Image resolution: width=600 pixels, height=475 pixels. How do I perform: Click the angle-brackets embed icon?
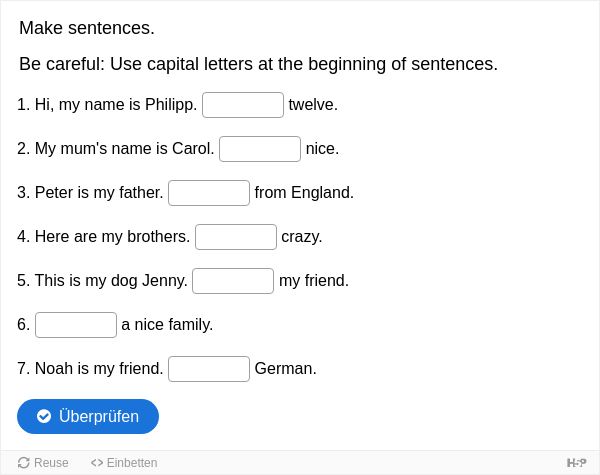pyautogui.click(x=97, y=463)
